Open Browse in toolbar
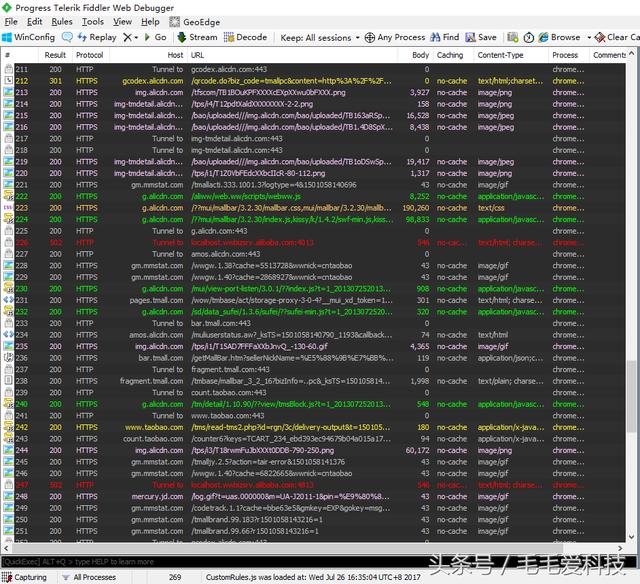640x584 pixels. (559, 37)
